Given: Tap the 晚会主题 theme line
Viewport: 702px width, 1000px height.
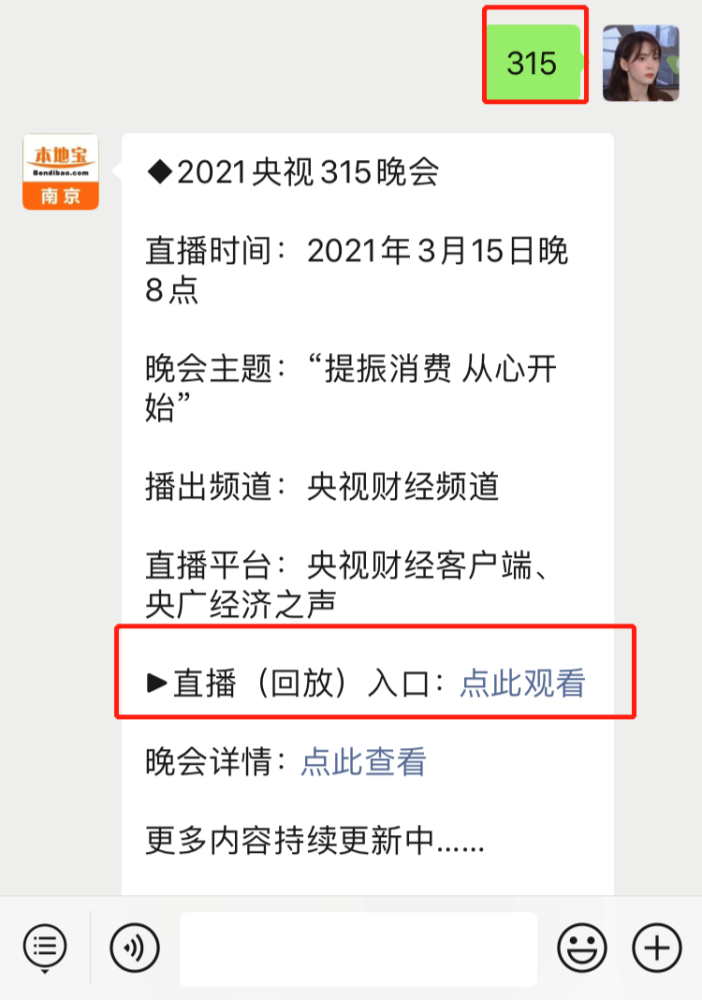Looking at the screenshot, I should [x=351, y=388].
